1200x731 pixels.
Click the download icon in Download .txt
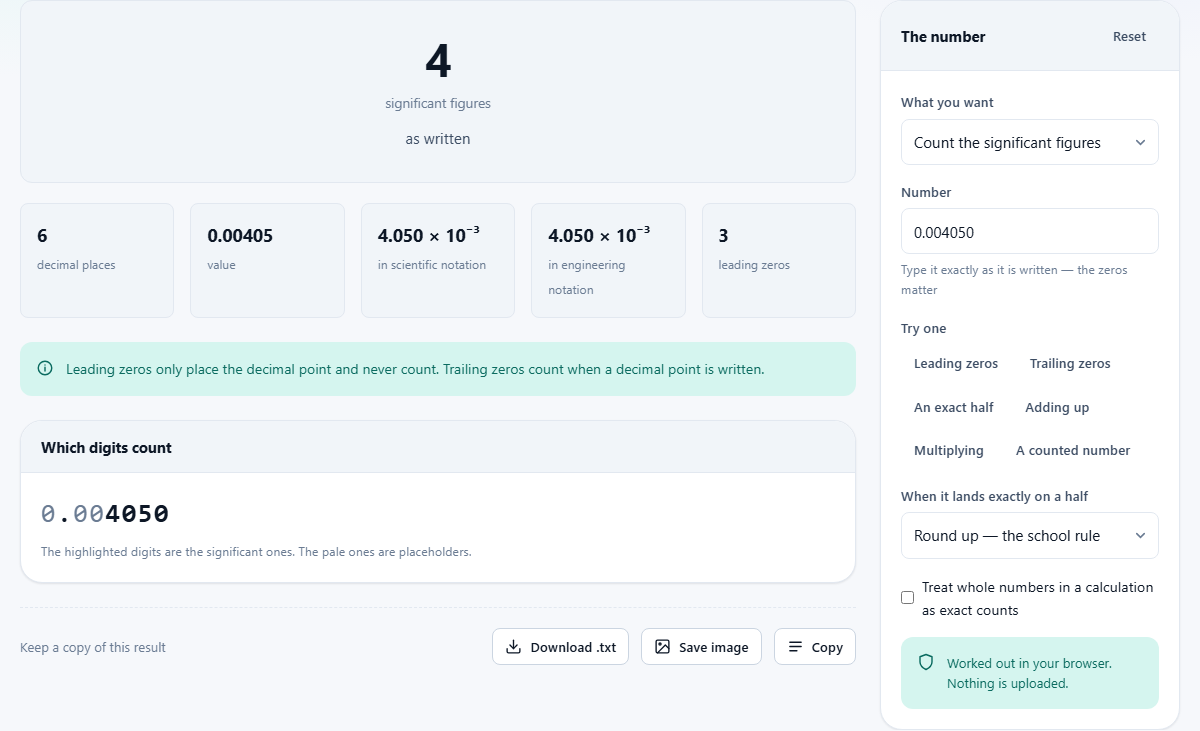(x=513, y=647)
